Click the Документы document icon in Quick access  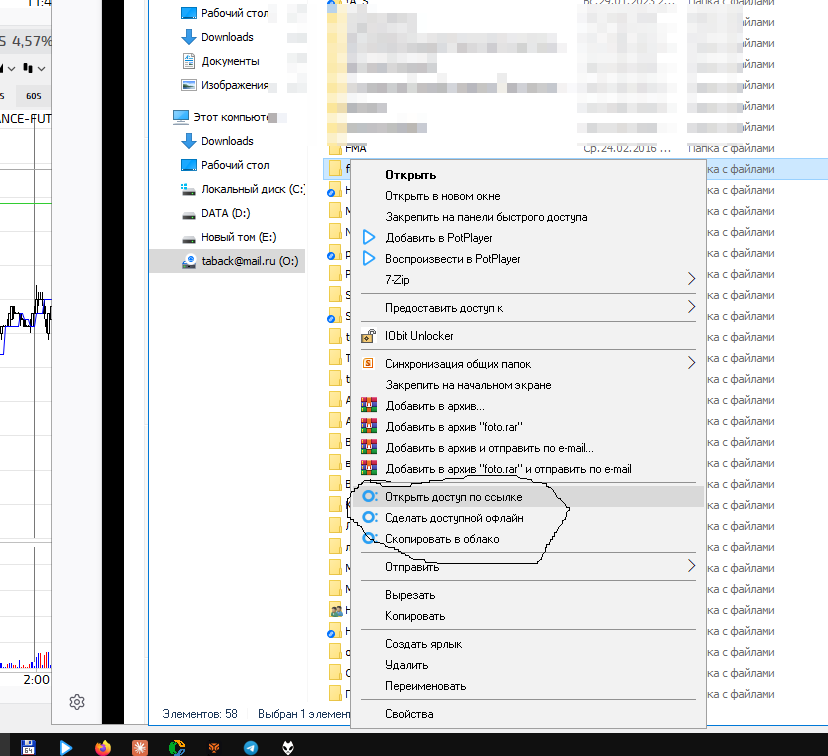point(189,61)
